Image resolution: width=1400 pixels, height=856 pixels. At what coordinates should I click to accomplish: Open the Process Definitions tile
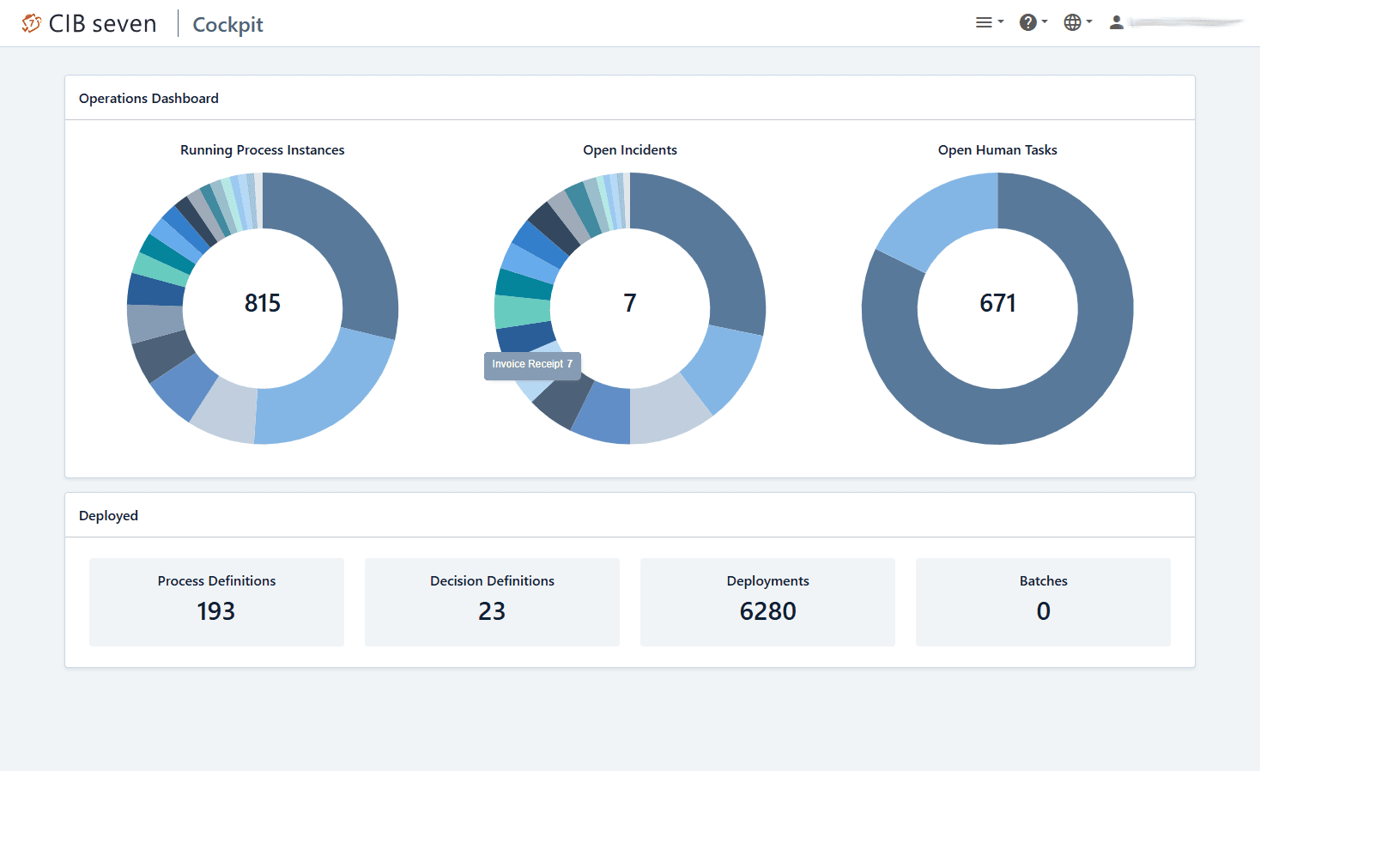tap(216, 601)
